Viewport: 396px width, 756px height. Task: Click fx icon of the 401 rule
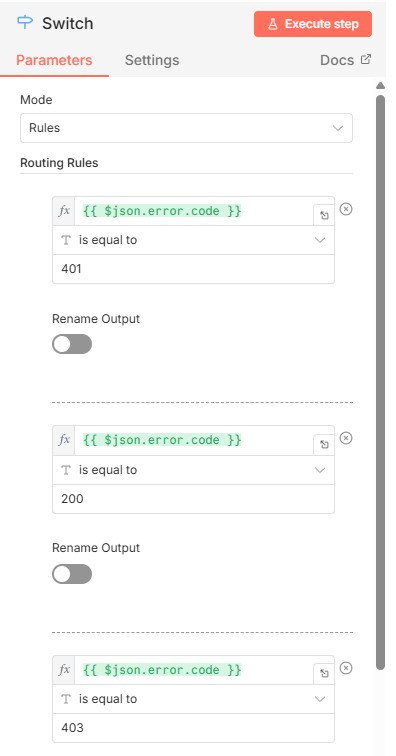[64, 211]
